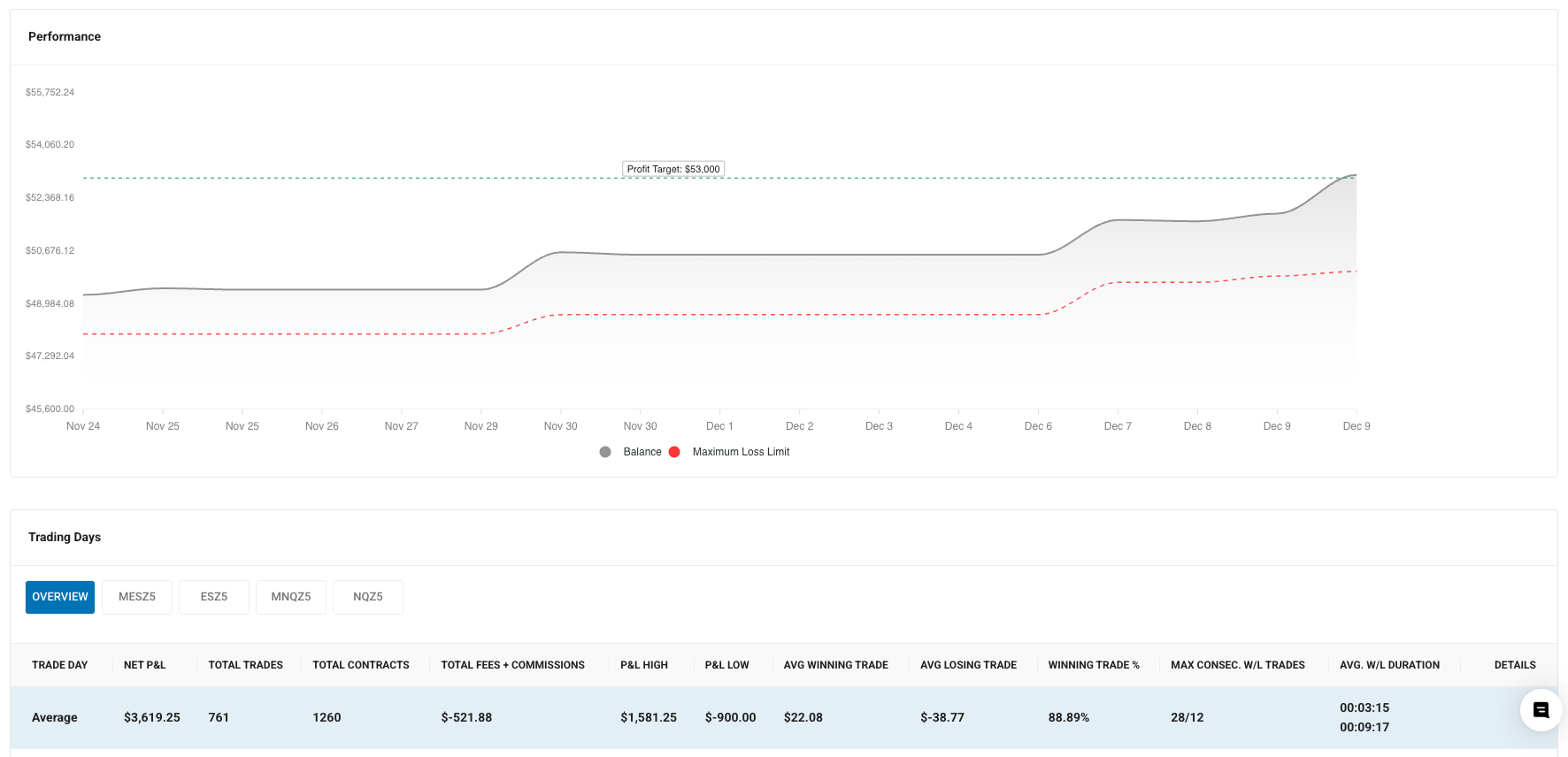Click the DETAILS column header
Image resolution: width=1568 pixels, height=757 pixels.
pyautogui.click(x=1515, y=665)
